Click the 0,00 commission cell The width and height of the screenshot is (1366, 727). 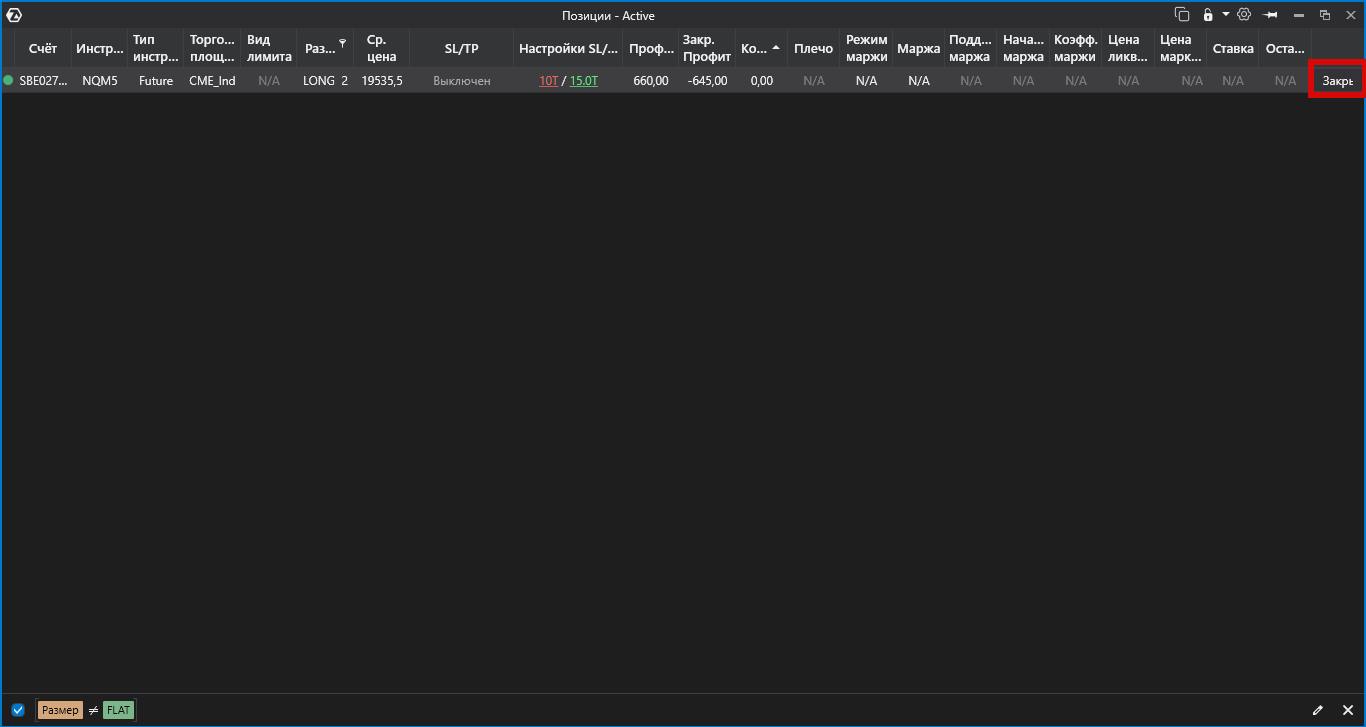761,81
